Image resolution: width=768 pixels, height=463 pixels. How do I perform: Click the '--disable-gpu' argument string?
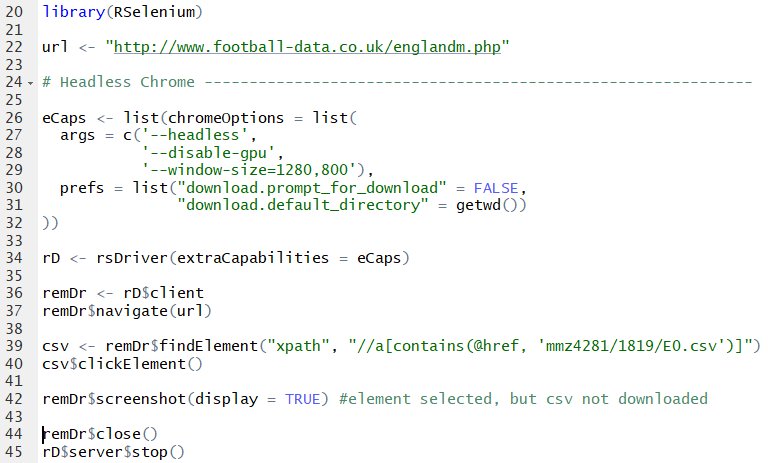click(x=208, y=153)
